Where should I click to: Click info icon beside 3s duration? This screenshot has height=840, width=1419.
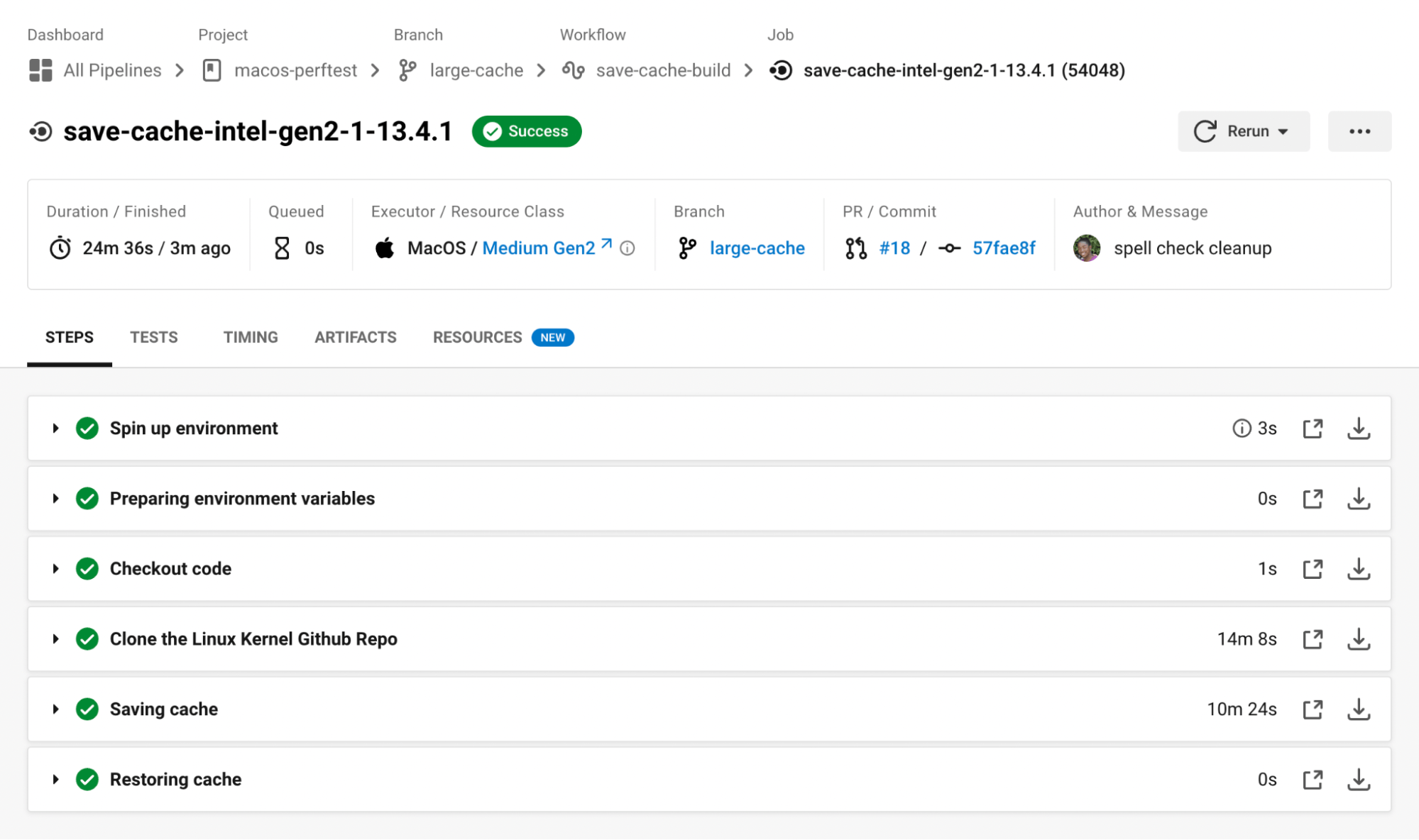pos(1241,429)
